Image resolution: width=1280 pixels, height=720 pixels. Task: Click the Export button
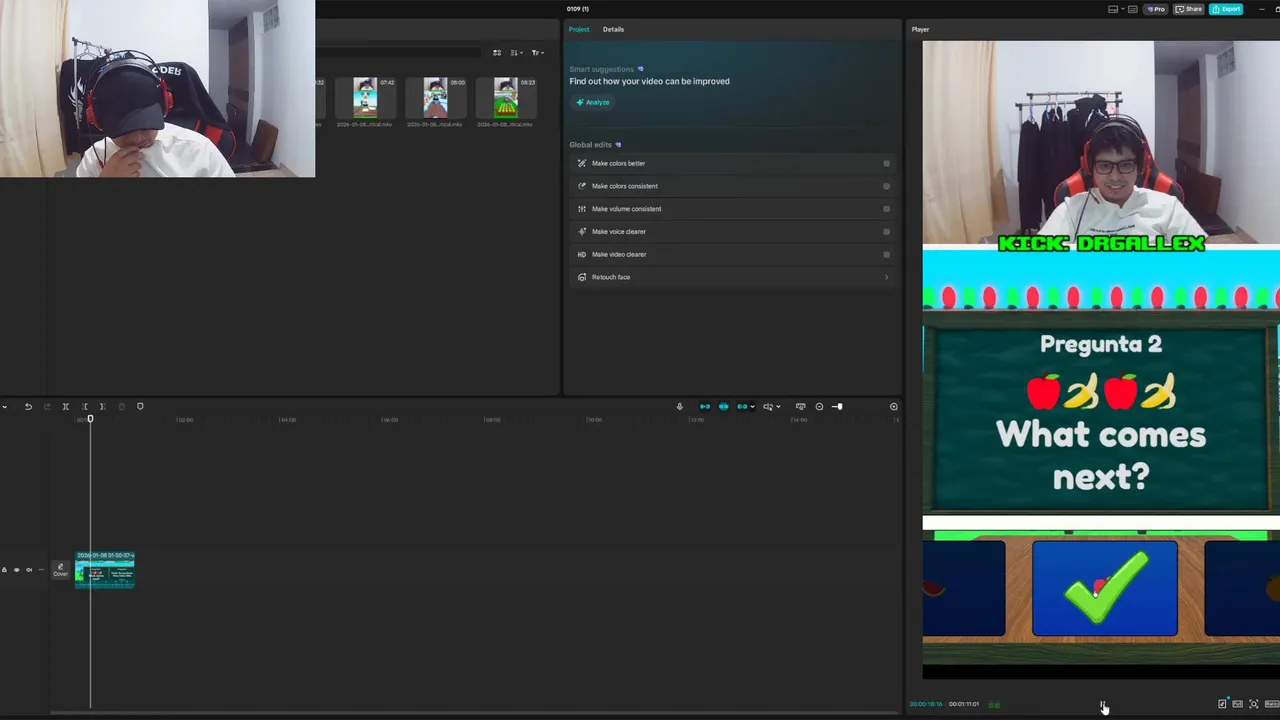click(x=1226, y=9)
